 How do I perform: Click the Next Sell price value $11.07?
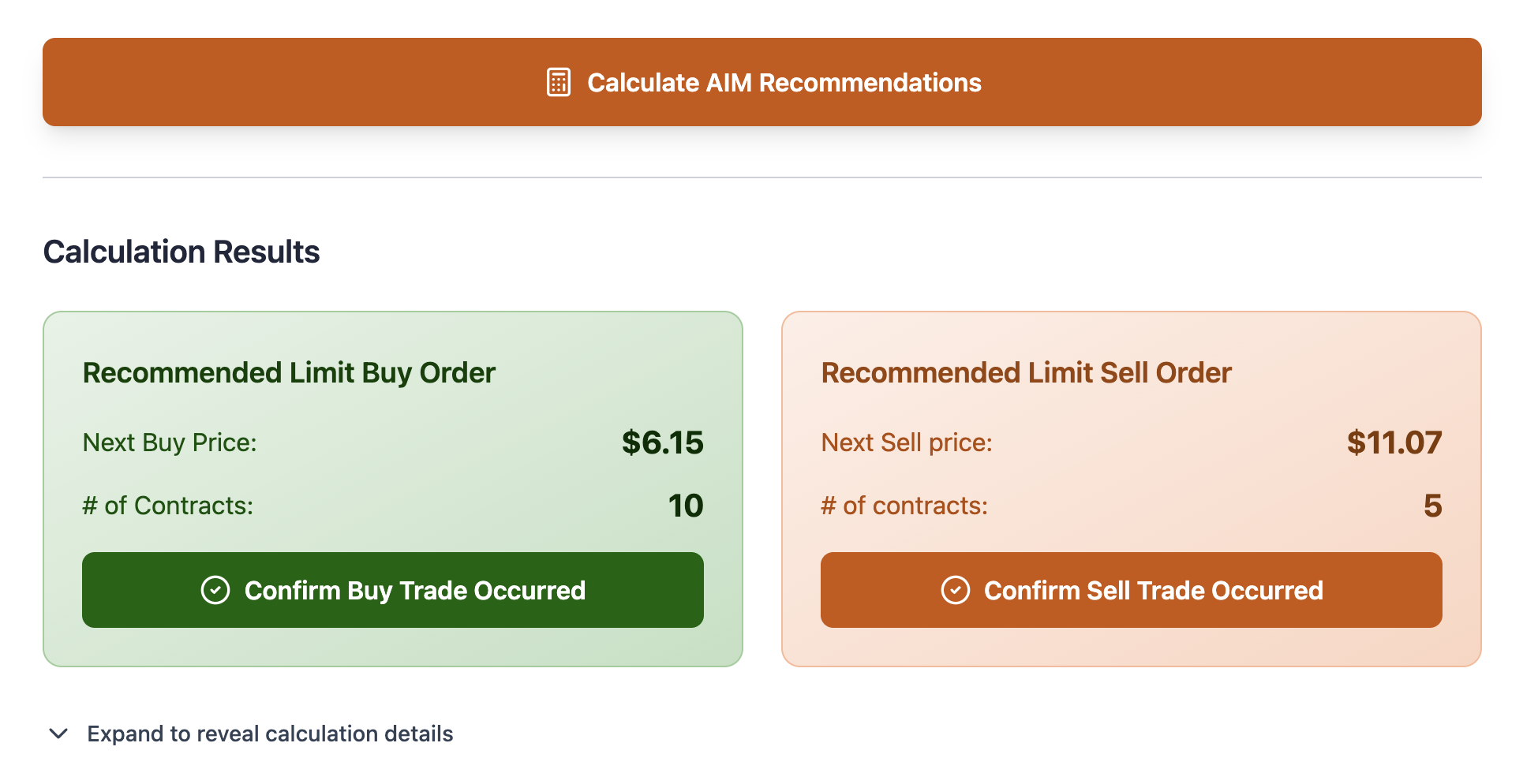tap(1395, 442)
